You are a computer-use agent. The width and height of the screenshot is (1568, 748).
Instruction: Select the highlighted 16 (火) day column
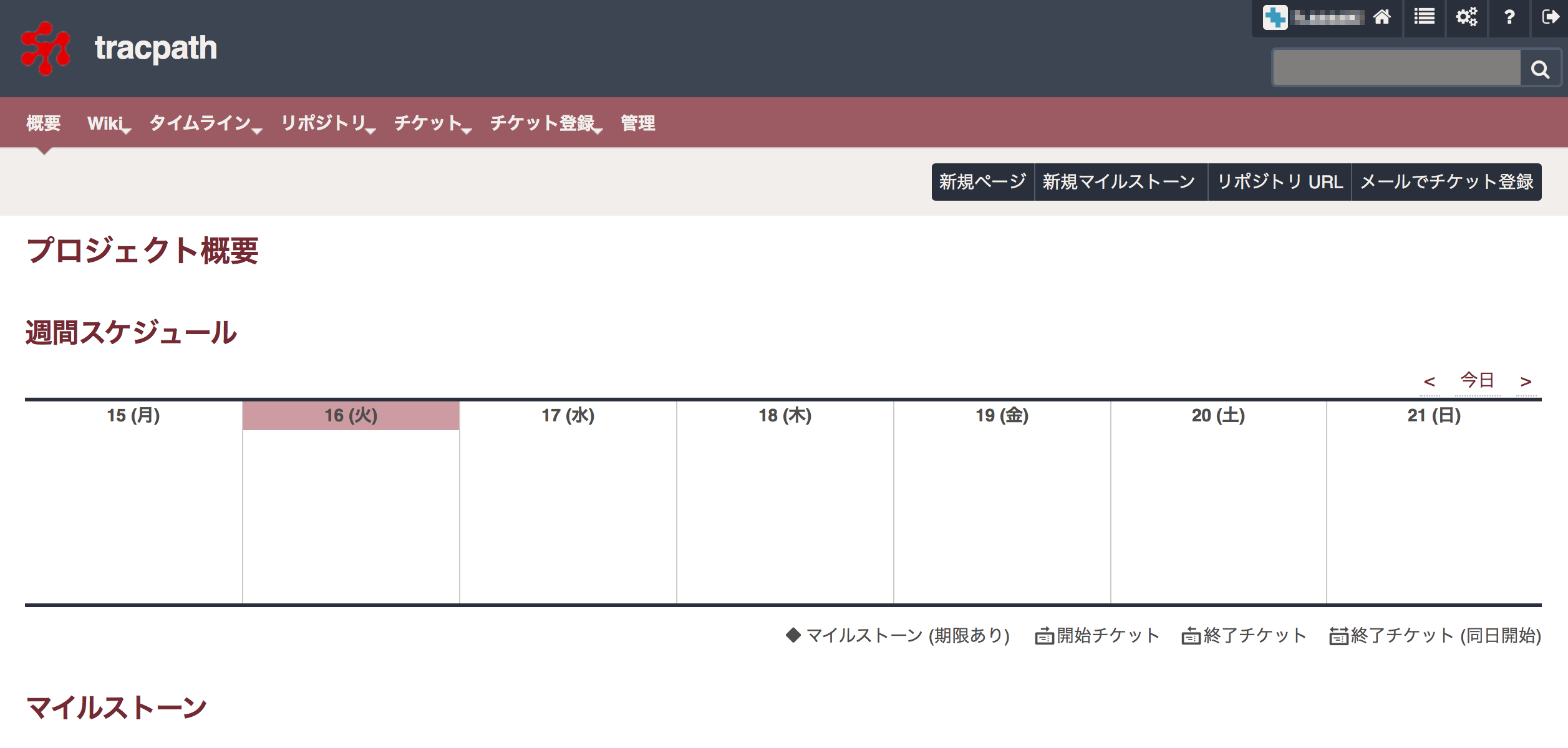tap(351, 415)
